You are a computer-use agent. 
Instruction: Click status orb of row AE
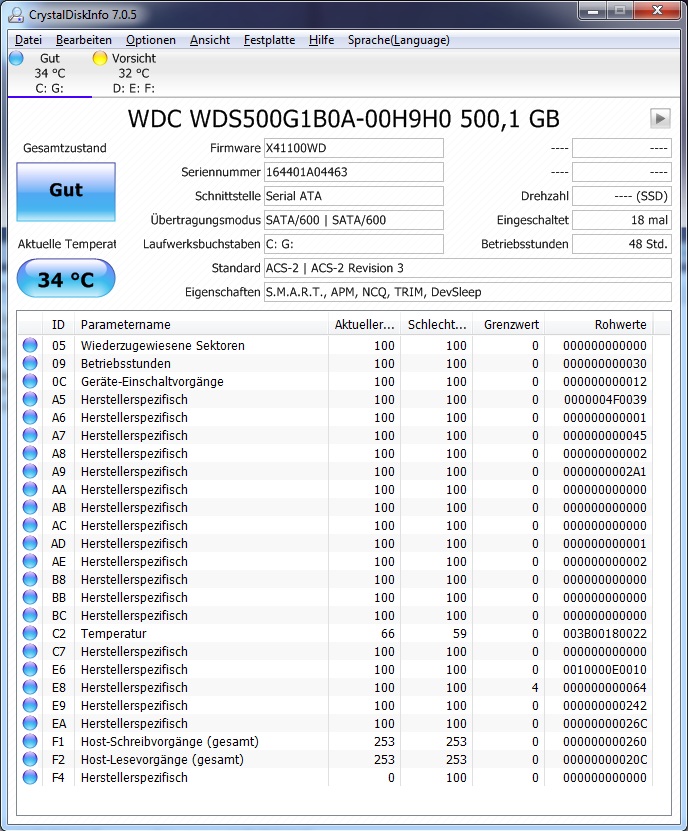pos(30,561)
